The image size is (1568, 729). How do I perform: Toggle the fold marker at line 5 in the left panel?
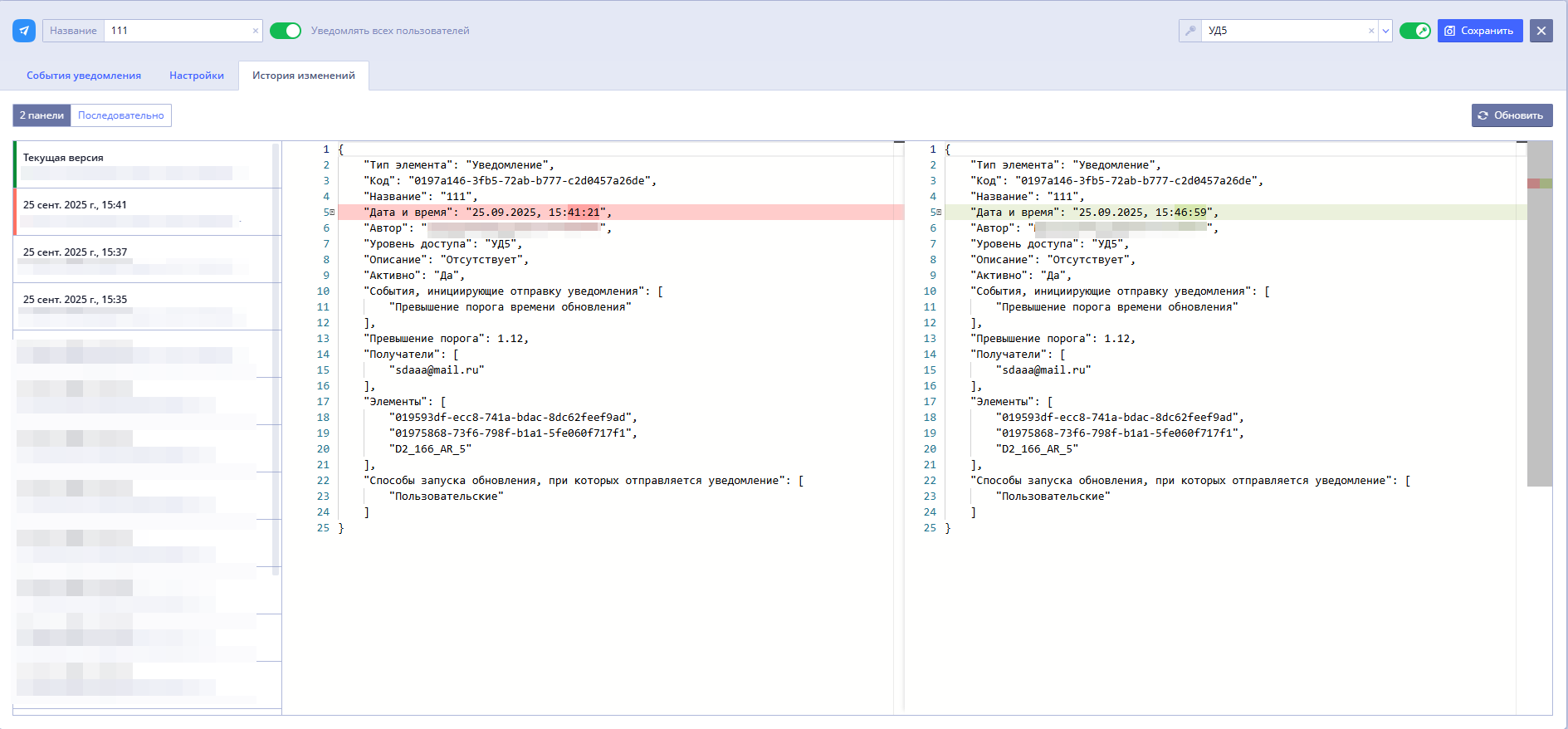point(332,213)
